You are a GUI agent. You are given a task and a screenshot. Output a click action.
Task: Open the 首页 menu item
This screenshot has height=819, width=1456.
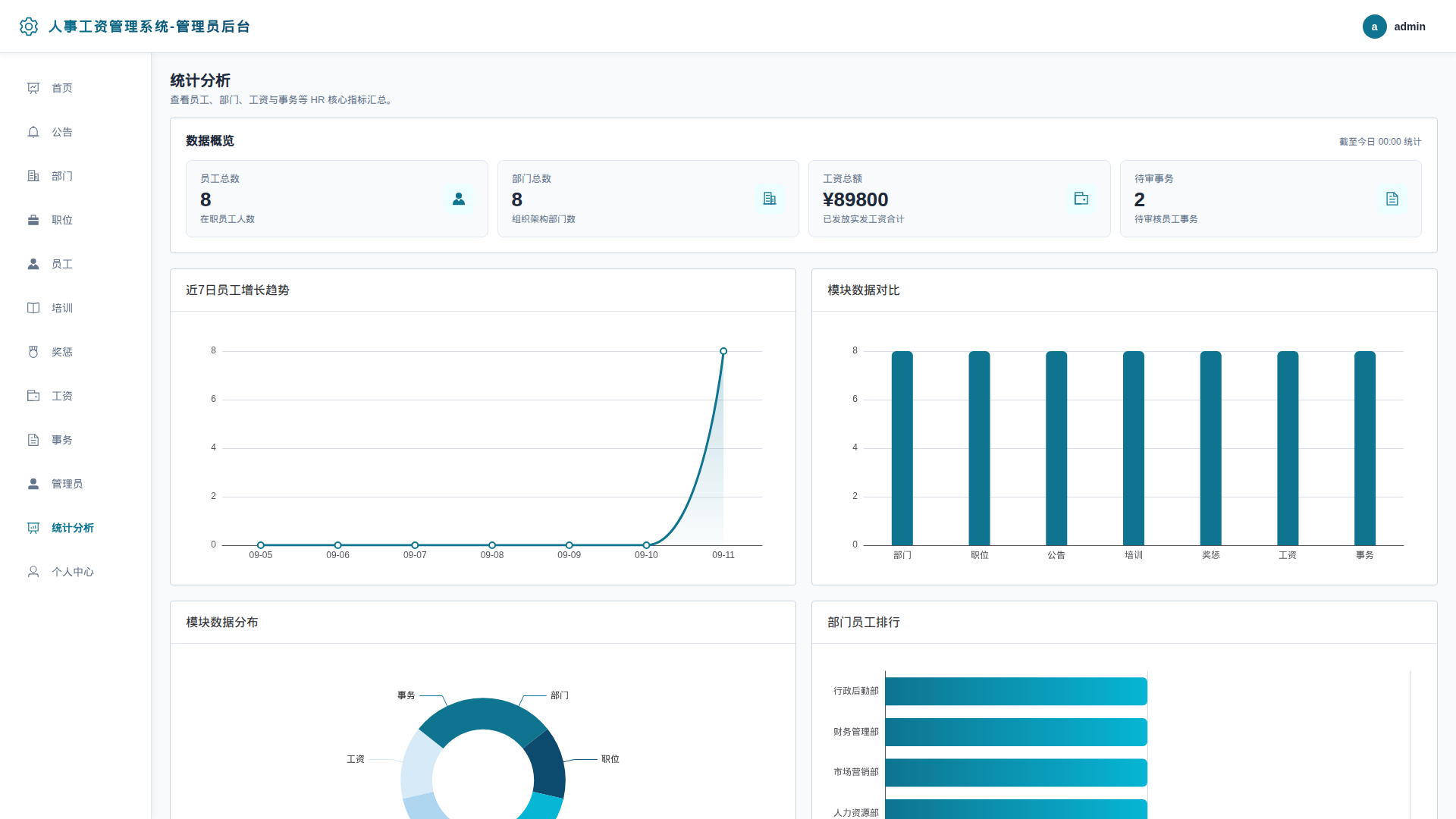[76, 88]
